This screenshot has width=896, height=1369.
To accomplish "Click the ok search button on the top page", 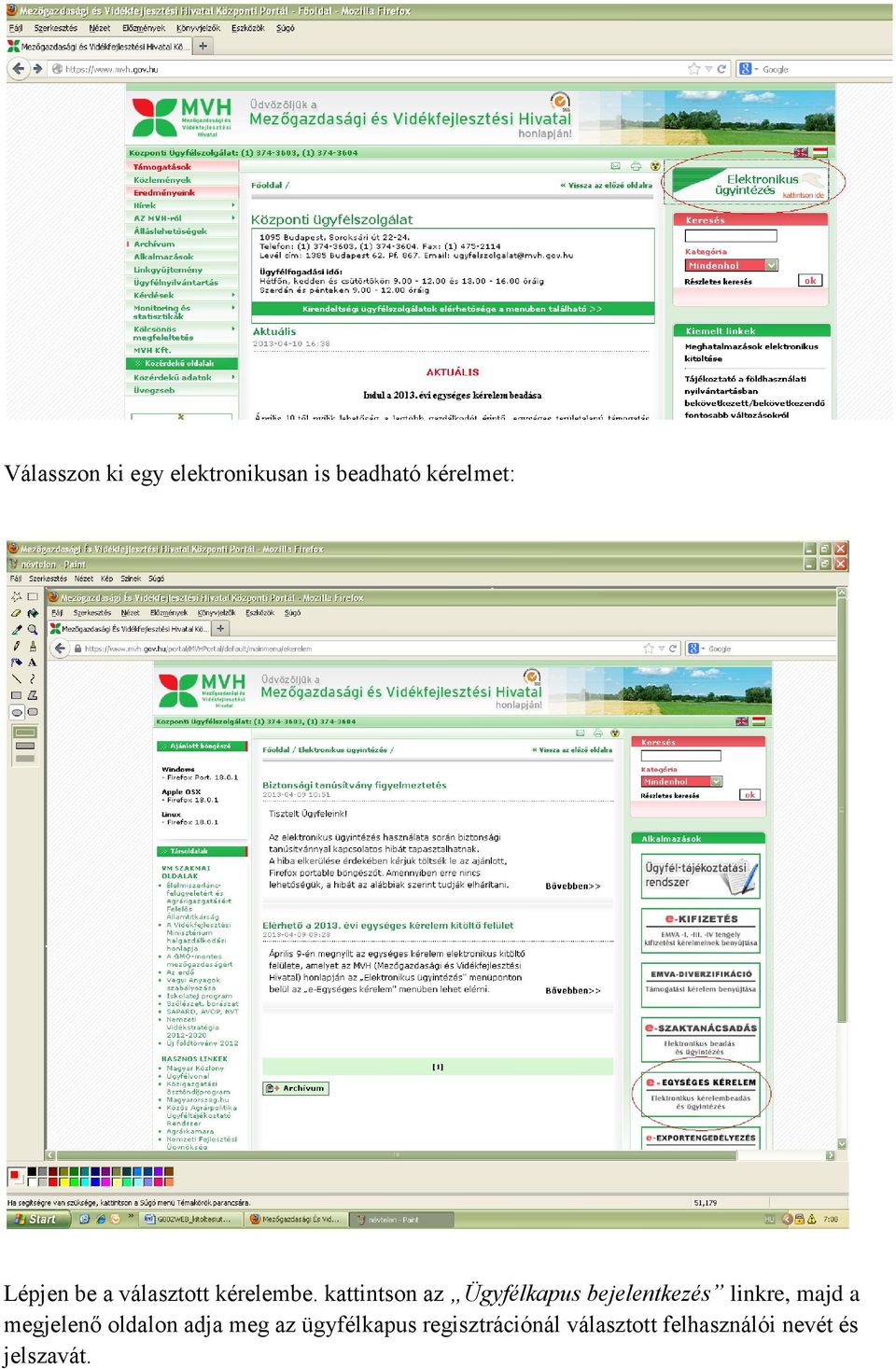I will (810, 281).
